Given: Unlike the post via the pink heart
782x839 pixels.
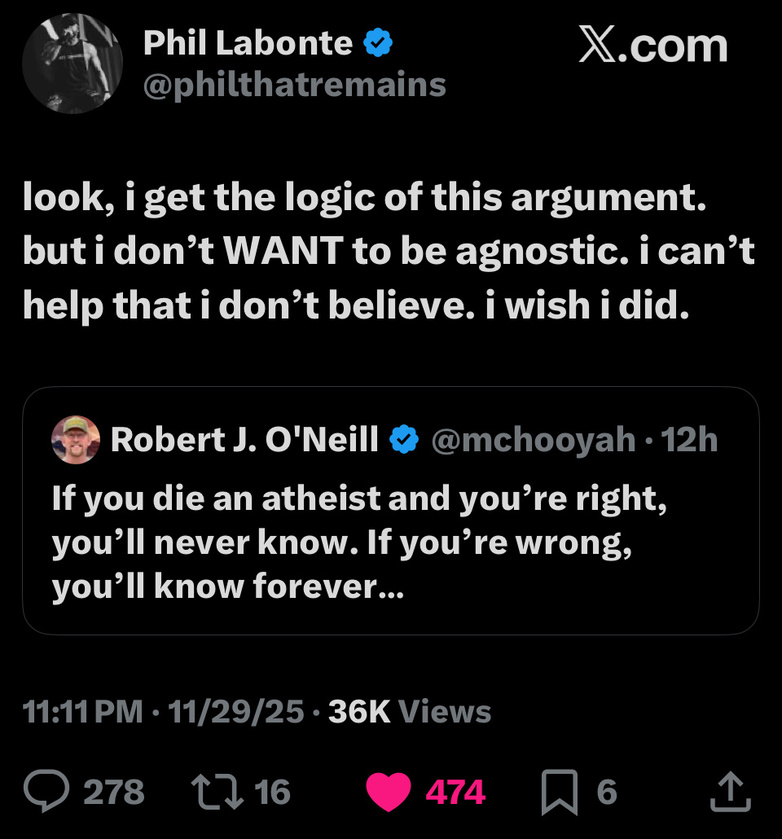Looking at the screenshot, I should point(391,792).
